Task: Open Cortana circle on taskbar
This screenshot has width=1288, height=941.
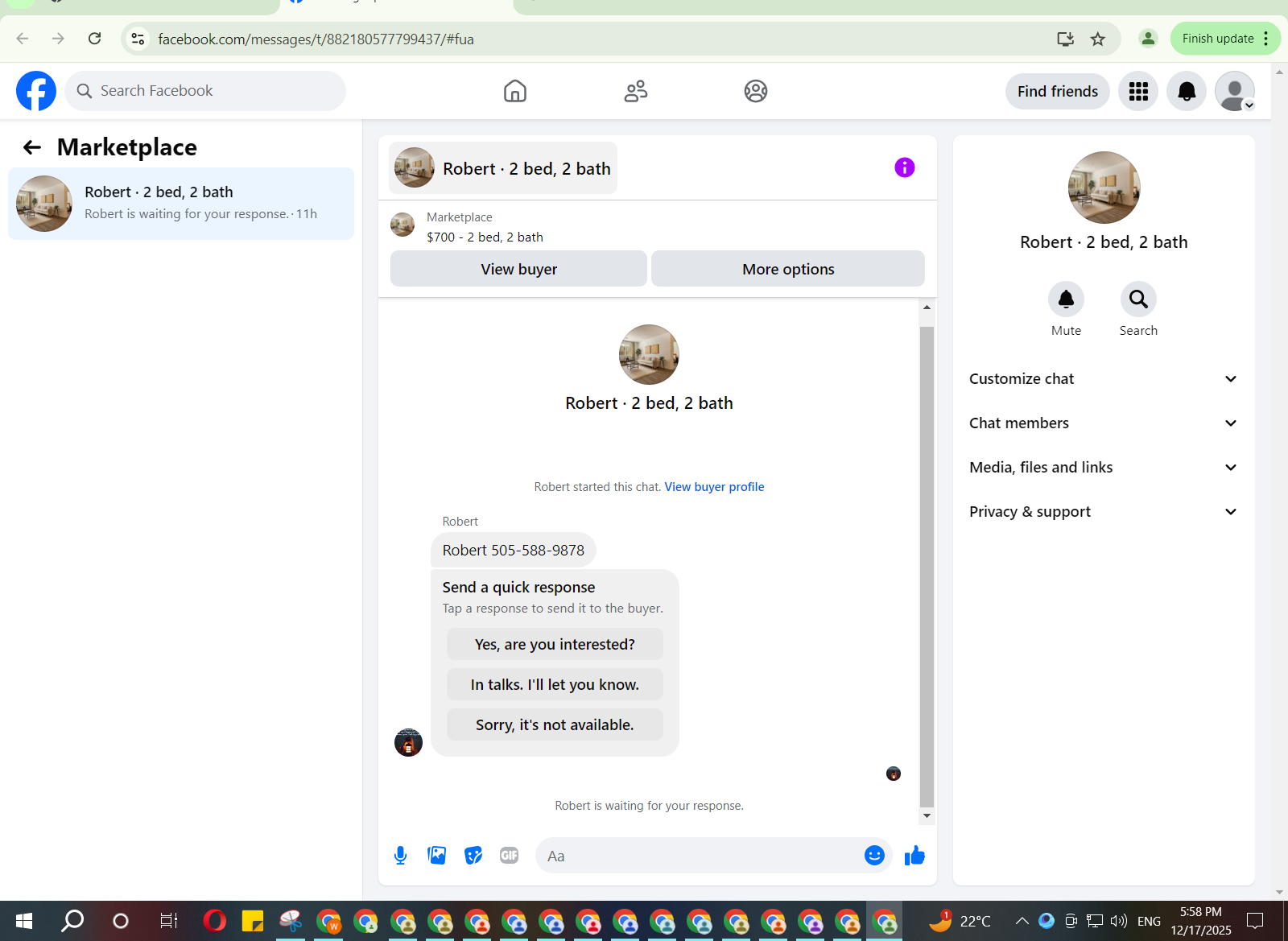Action: tap(121, 921)
